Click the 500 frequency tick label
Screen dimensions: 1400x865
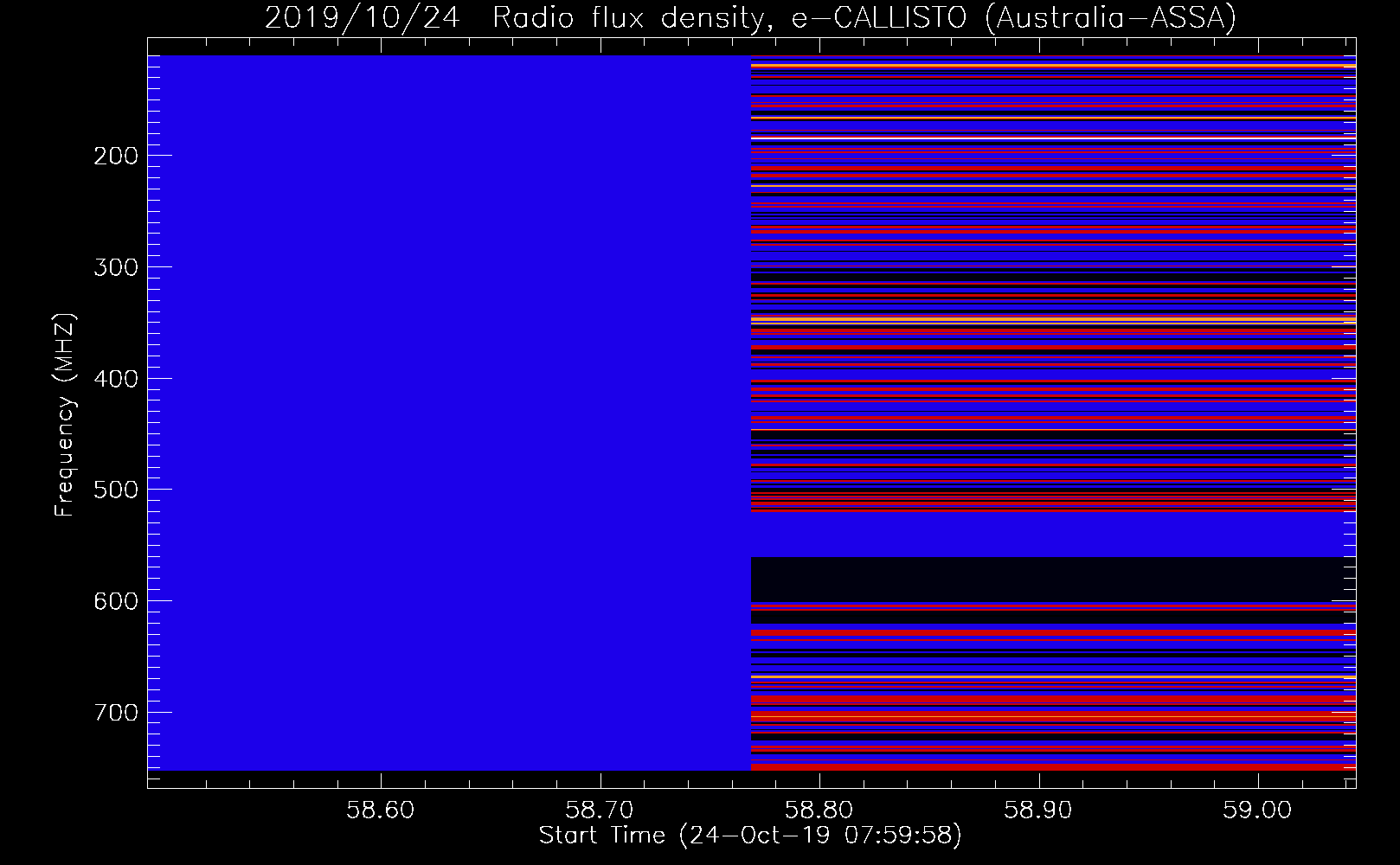[x=116, y=490]
